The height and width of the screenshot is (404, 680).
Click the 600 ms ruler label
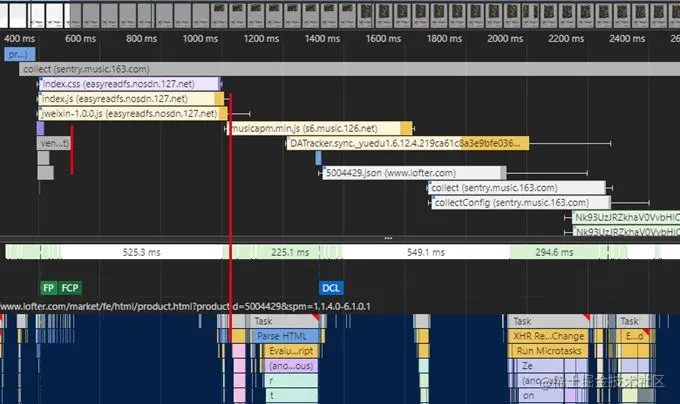tap(80, 39)
